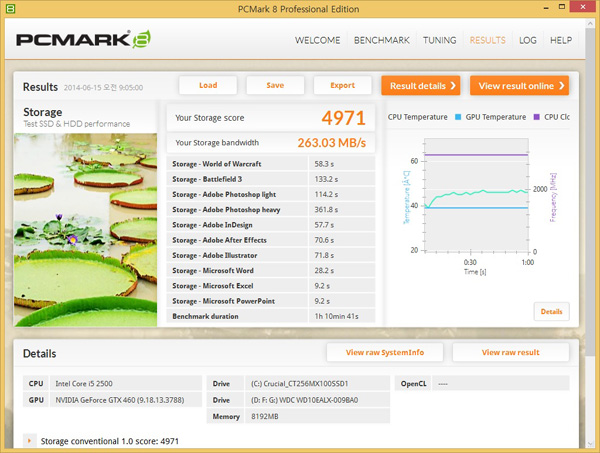Image resolution: width=600 pixels, height=453 pixels.
Task: Click the PCMark 8 app icon in title bar
Action: click(10, 8)
